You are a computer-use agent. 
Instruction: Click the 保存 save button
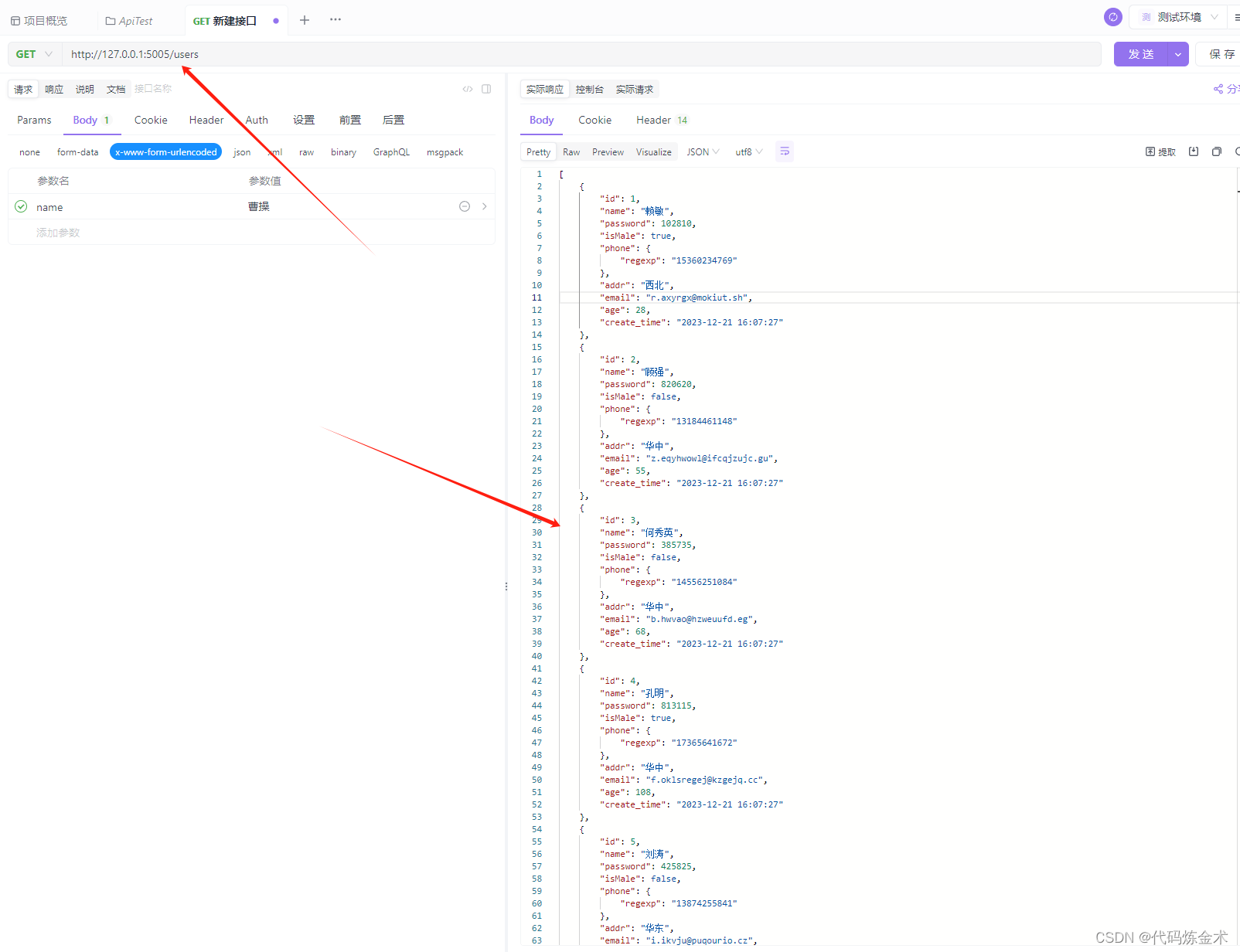[1221, 54]
